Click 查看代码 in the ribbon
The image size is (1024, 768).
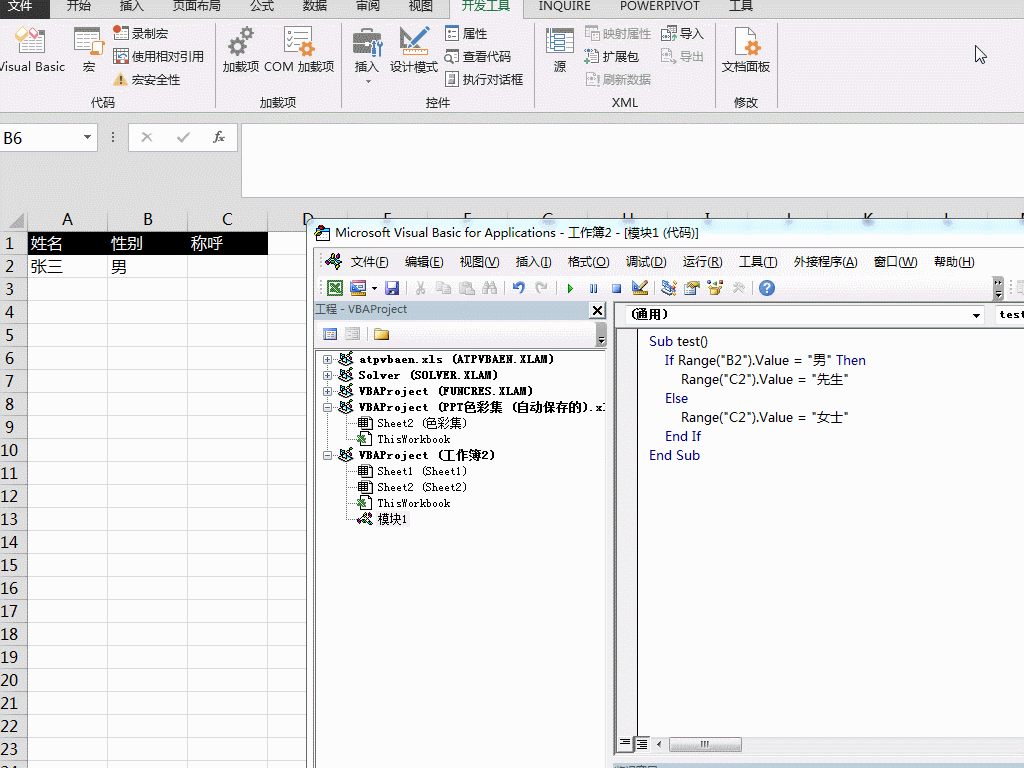477,57
